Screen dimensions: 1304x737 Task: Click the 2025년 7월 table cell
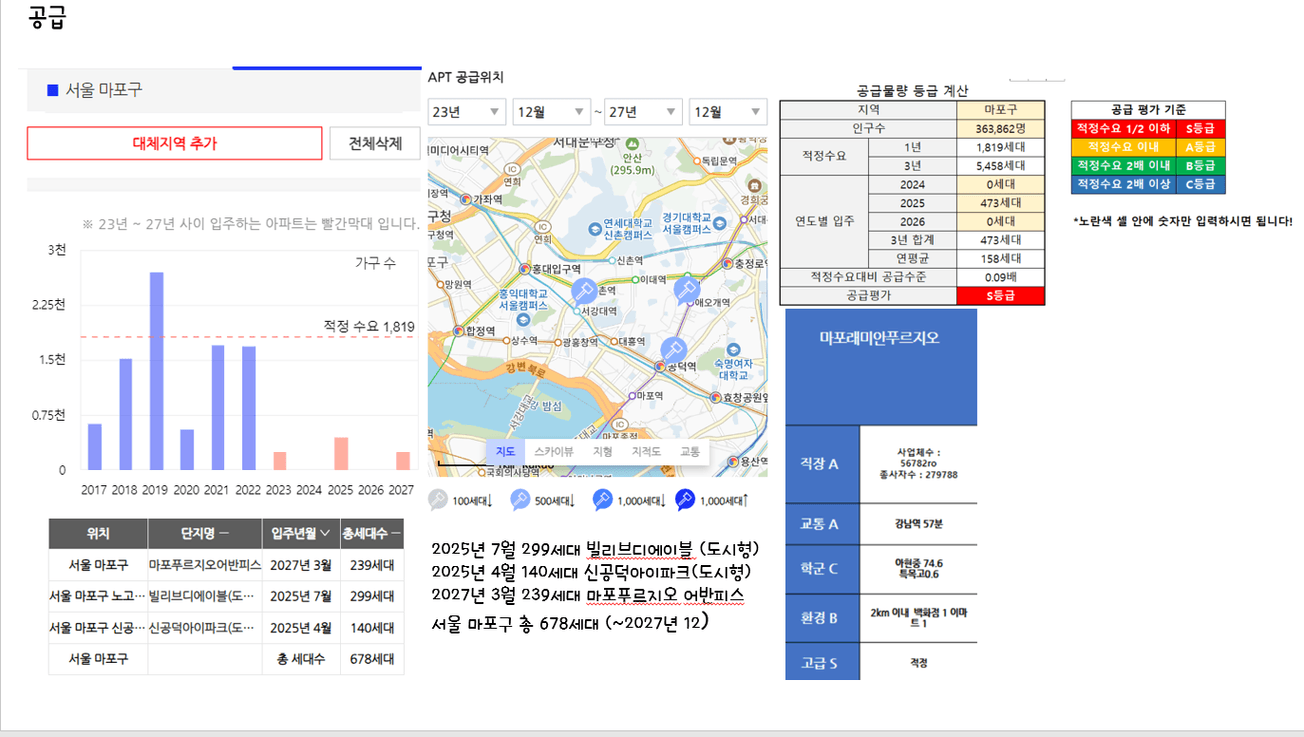coord(301,597)
